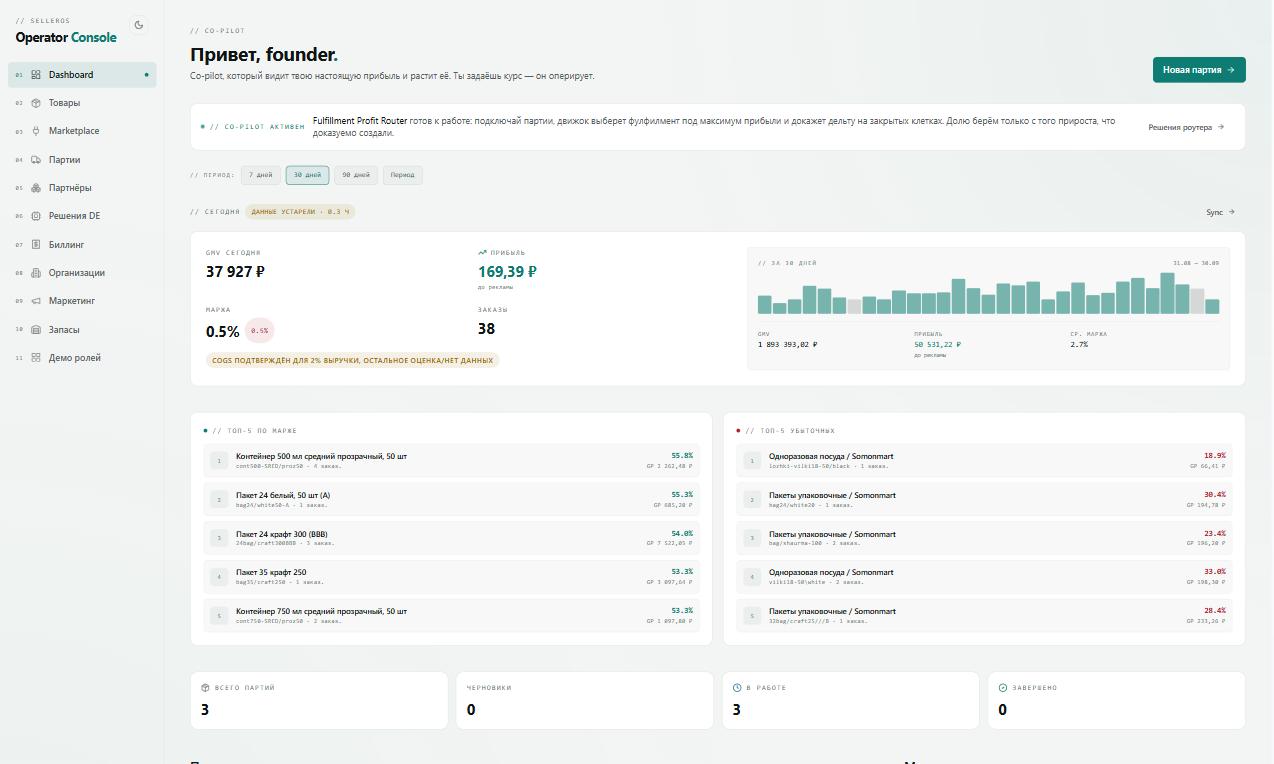Switch the period to 7 дней
Screen dimensions: 1274x764
pos(260,175)
